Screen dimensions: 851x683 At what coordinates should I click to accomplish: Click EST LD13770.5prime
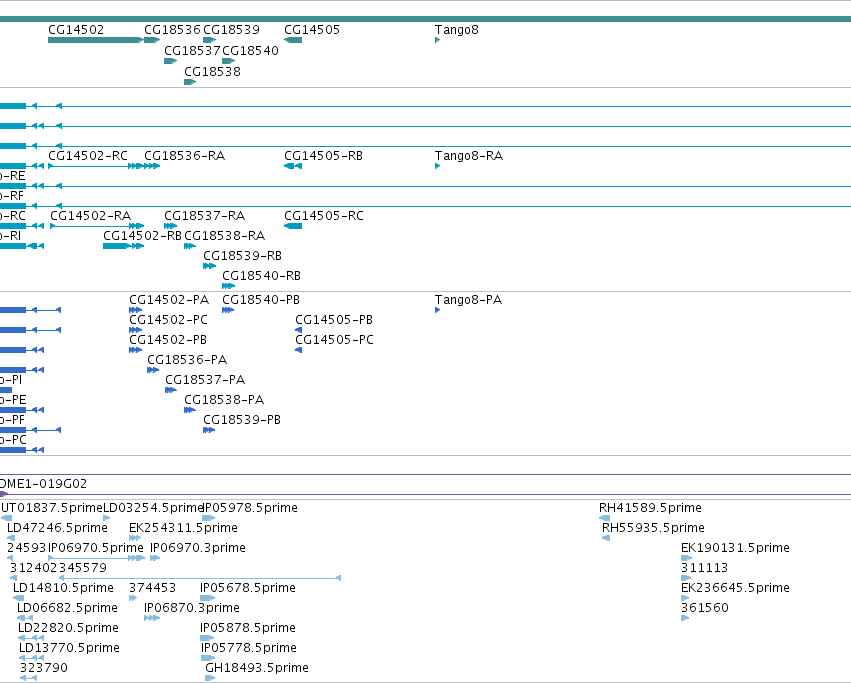(69, 648)
